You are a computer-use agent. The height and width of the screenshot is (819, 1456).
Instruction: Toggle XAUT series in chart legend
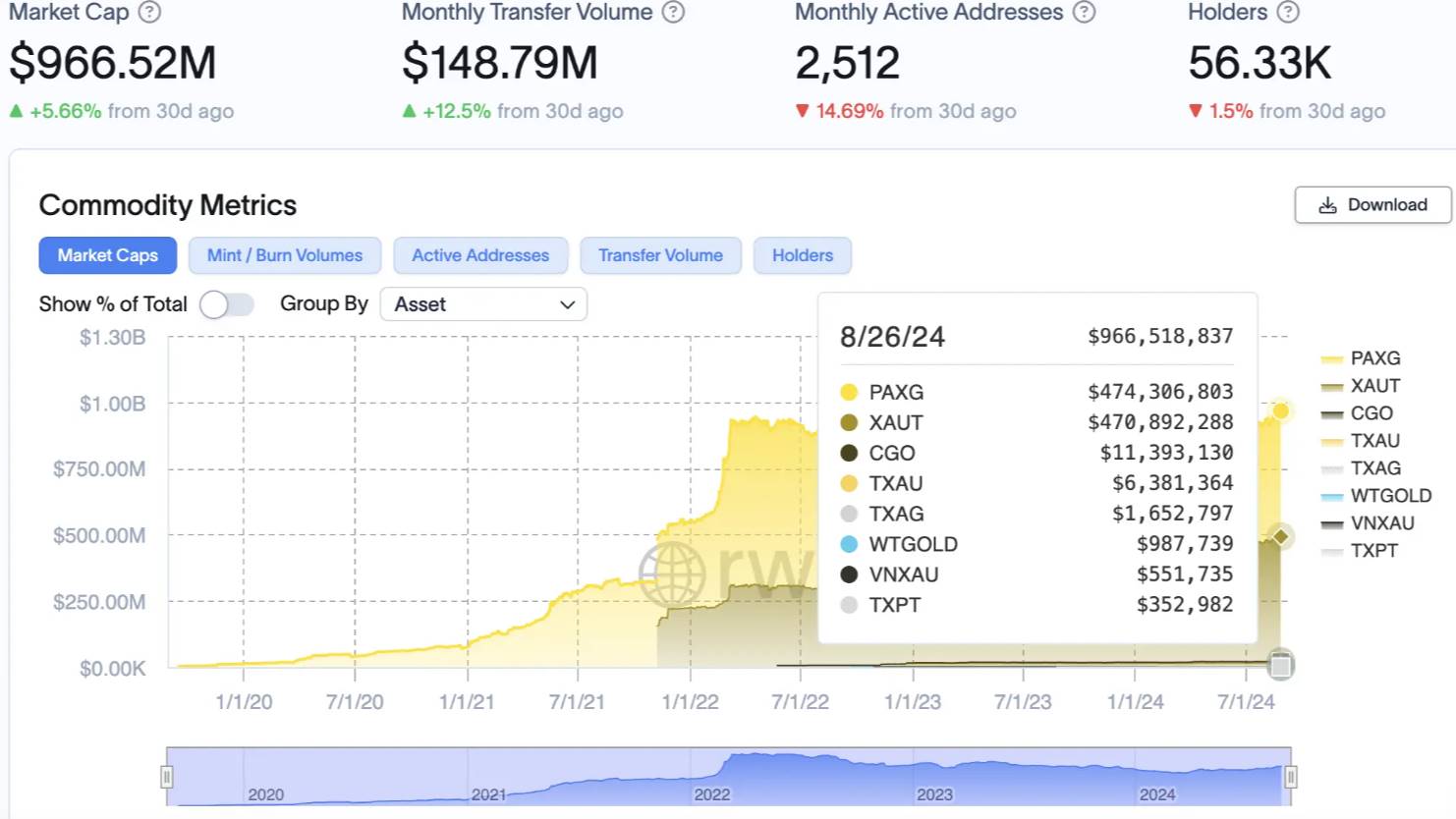[x=1374, y=386]
